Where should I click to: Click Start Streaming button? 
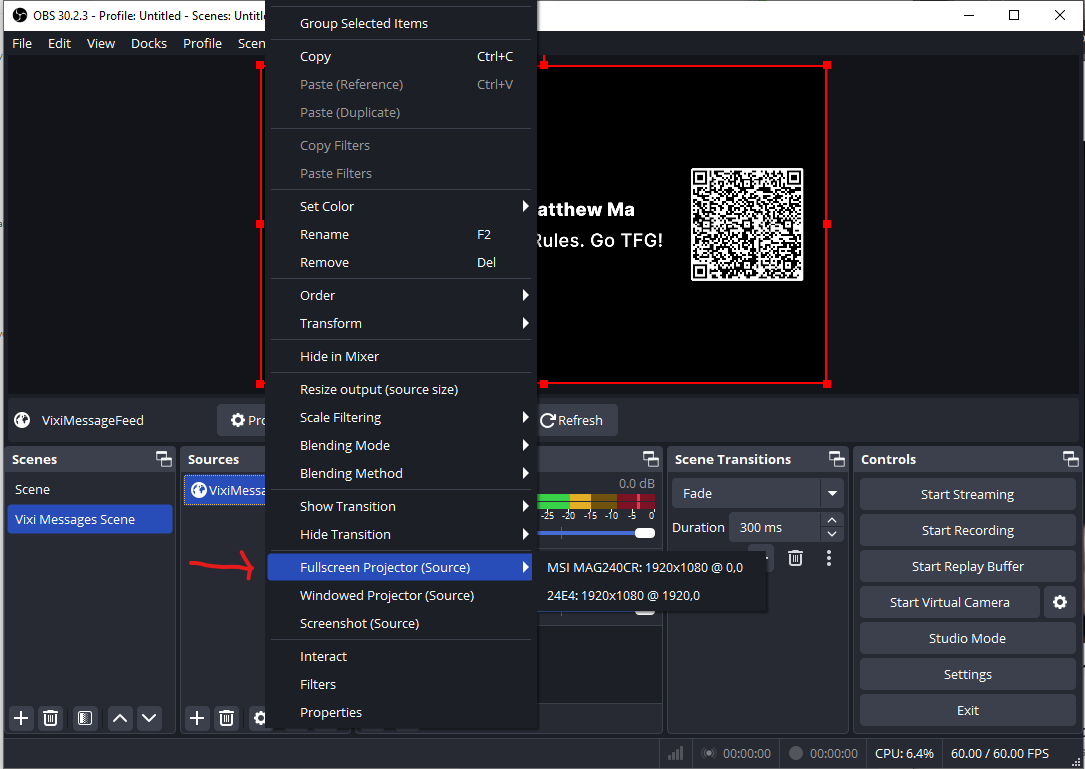click(x=967, y=494)
